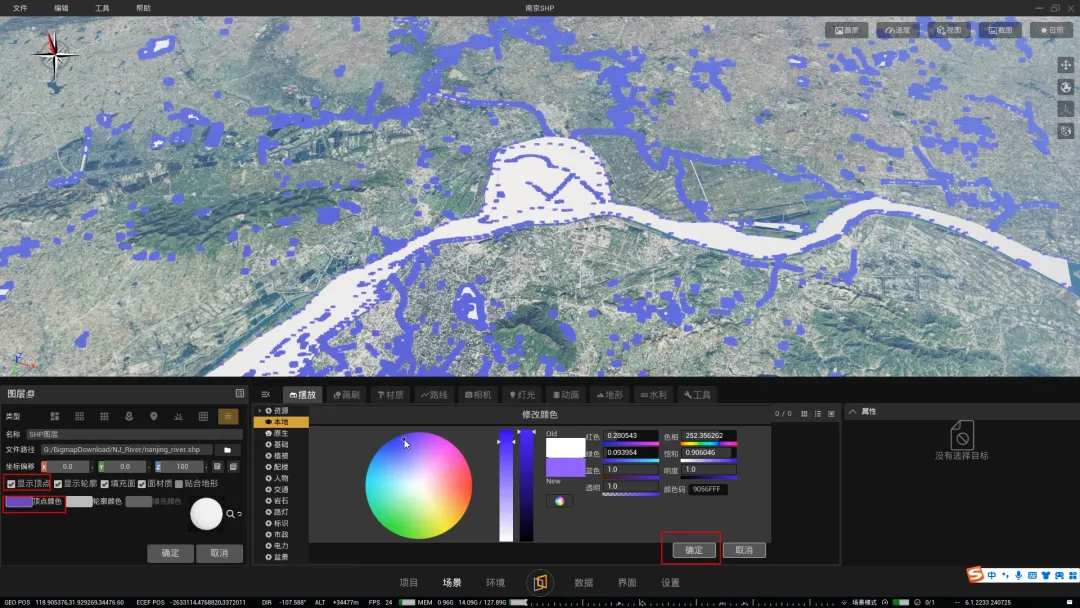Screen dimensions: 1080x608
Task: Open the 轮廓颜色 light gray swatch
Action: tap(79, 501)
